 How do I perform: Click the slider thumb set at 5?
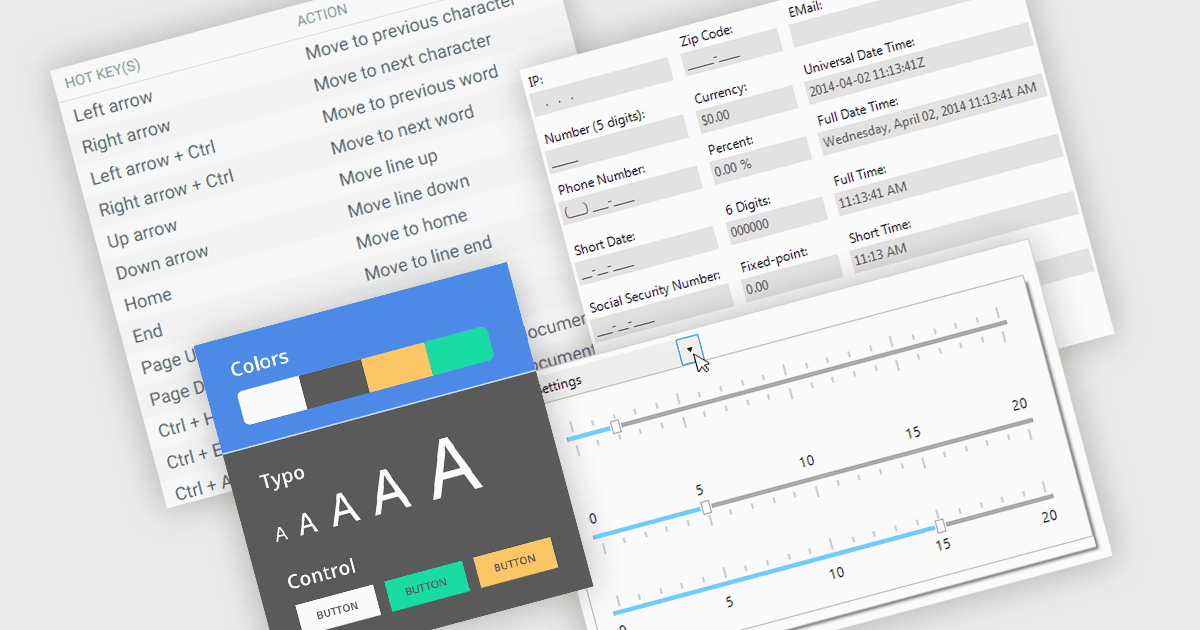pyautogui.click(x=707, y=508)
